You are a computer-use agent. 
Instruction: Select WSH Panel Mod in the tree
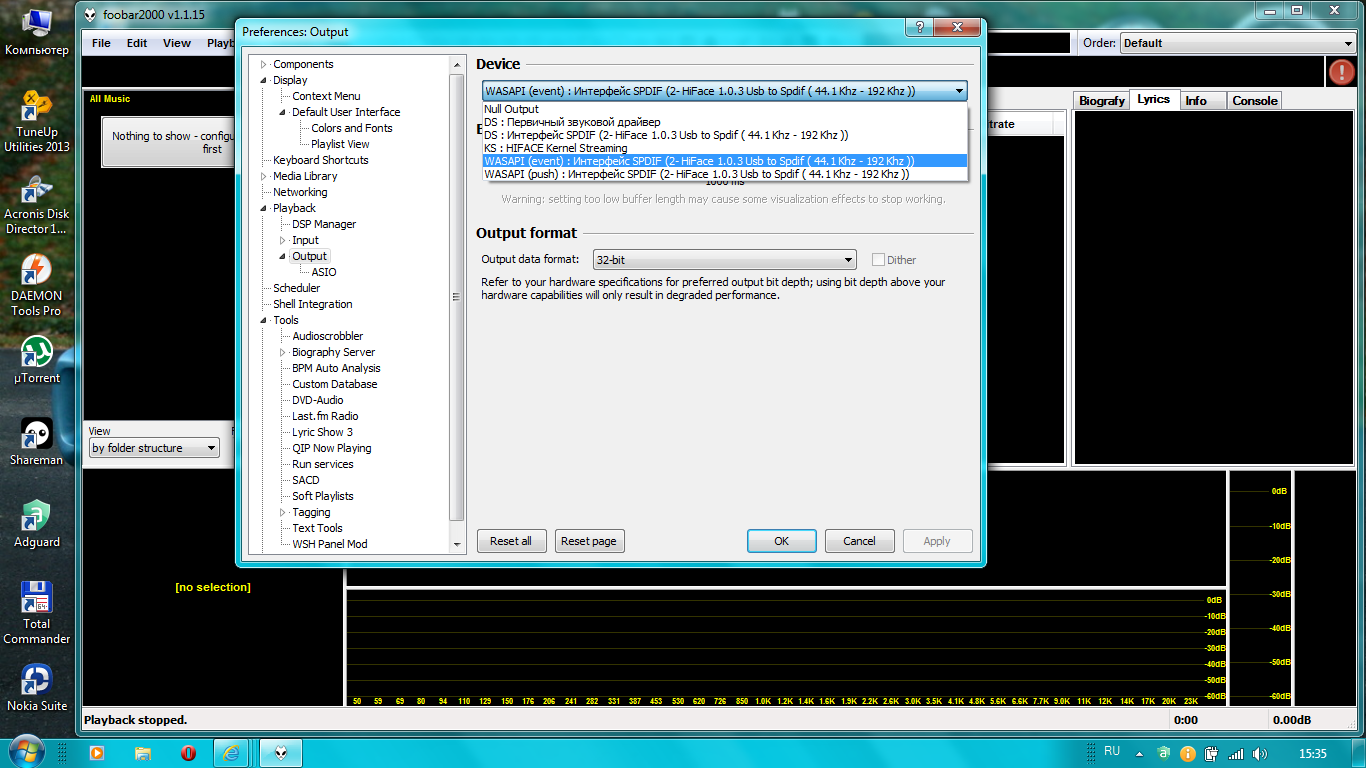[330, 544]
